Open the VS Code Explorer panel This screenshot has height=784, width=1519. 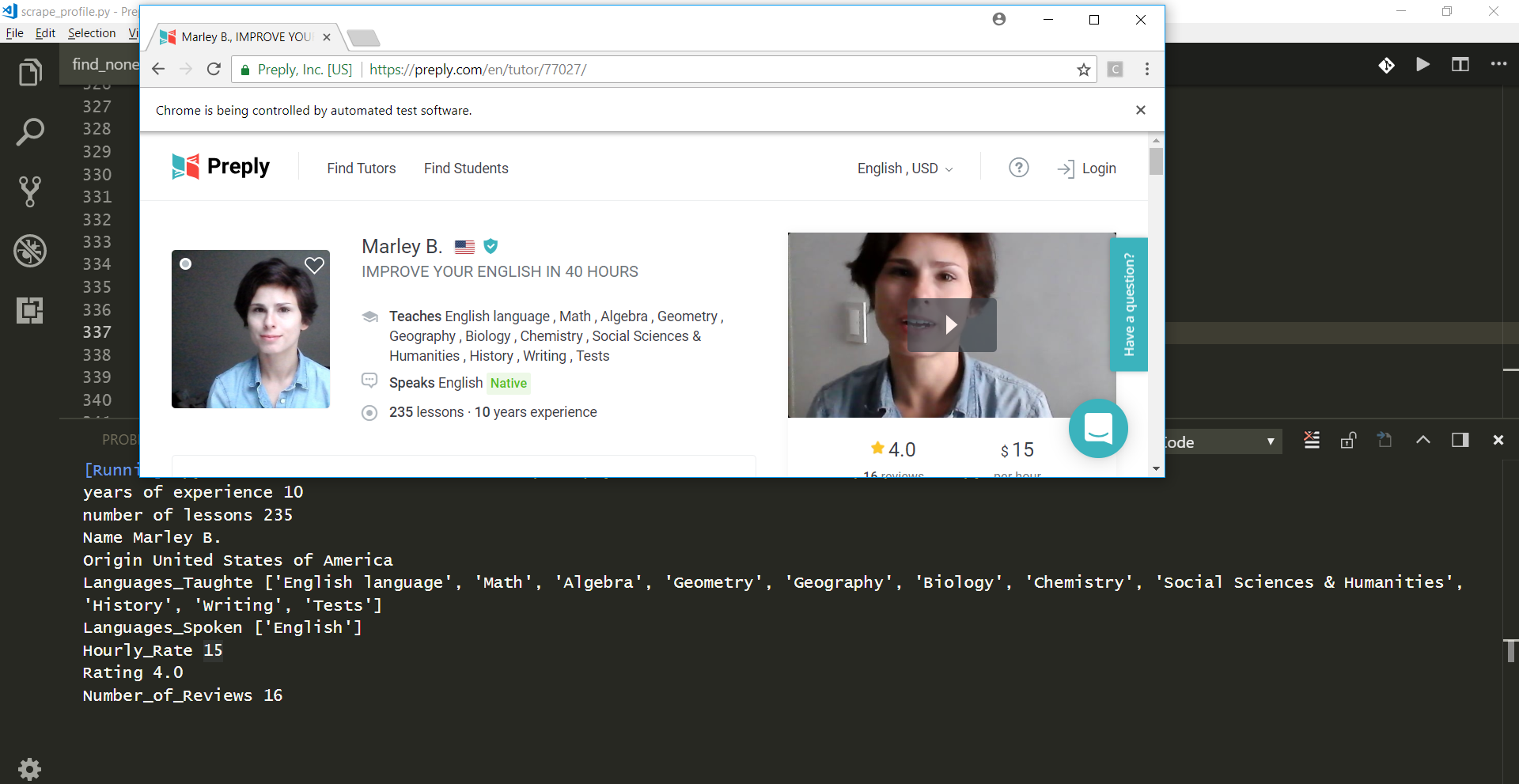click(x=30, y=73)
